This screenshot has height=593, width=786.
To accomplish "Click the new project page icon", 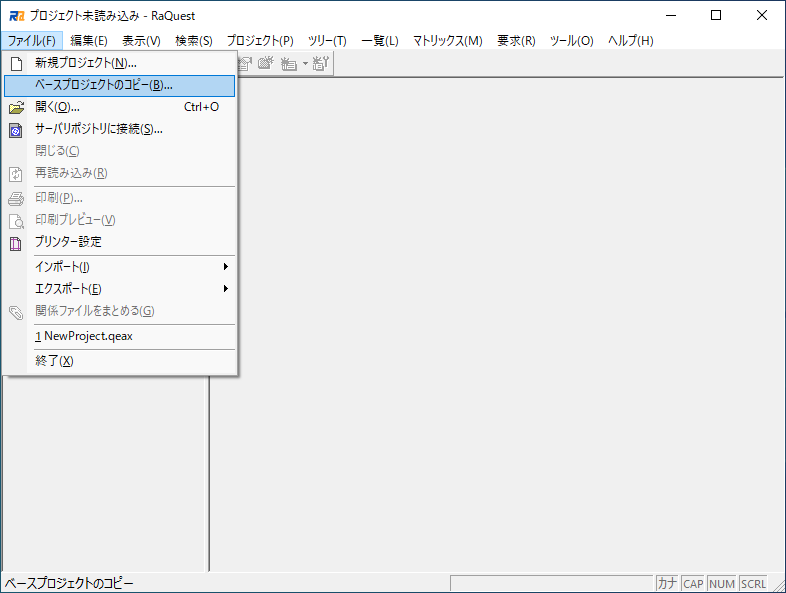I will pos(16,64).
